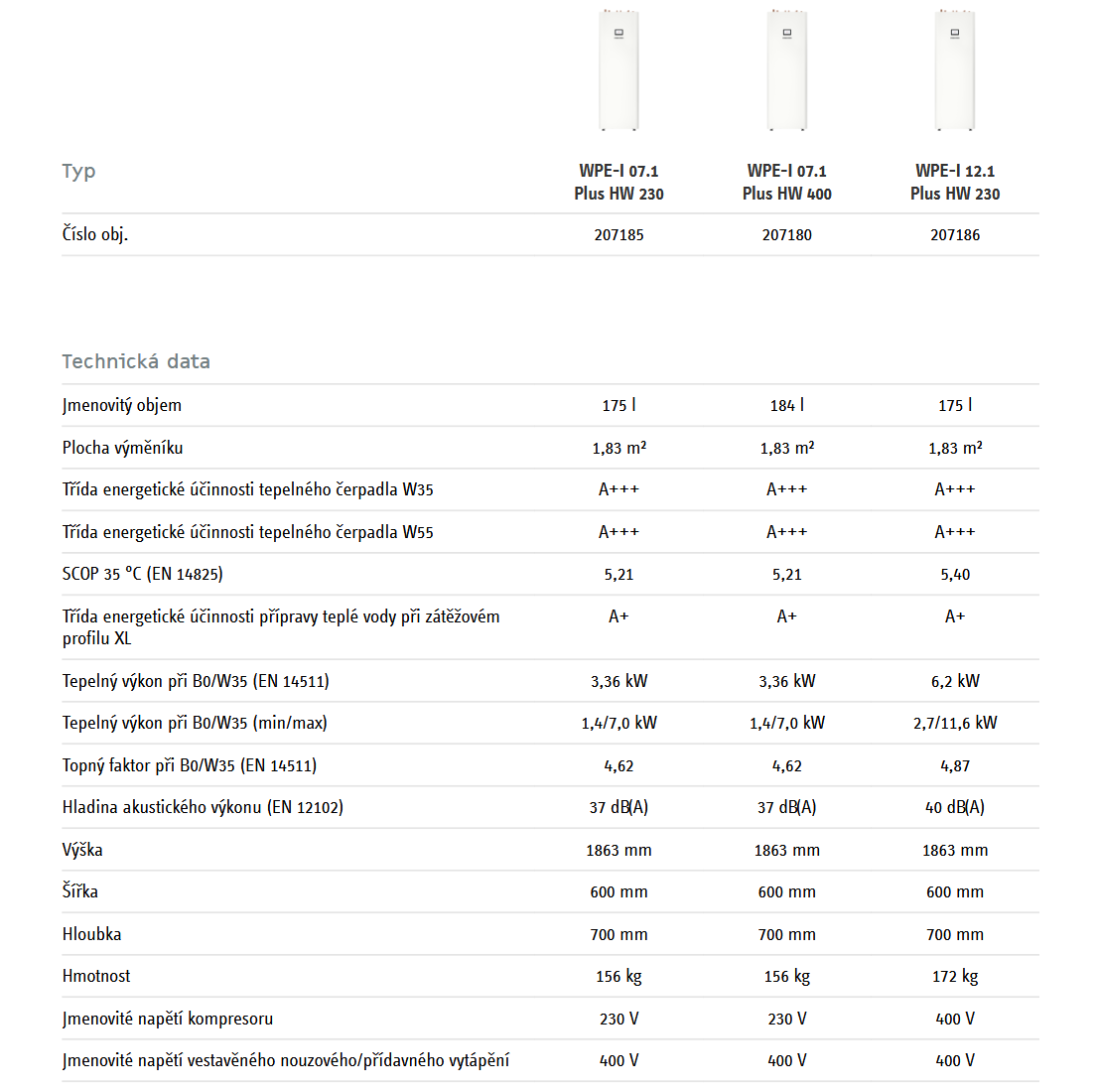Select order number 207180
Screen dimensions: 1097x1092
point(786,235)
